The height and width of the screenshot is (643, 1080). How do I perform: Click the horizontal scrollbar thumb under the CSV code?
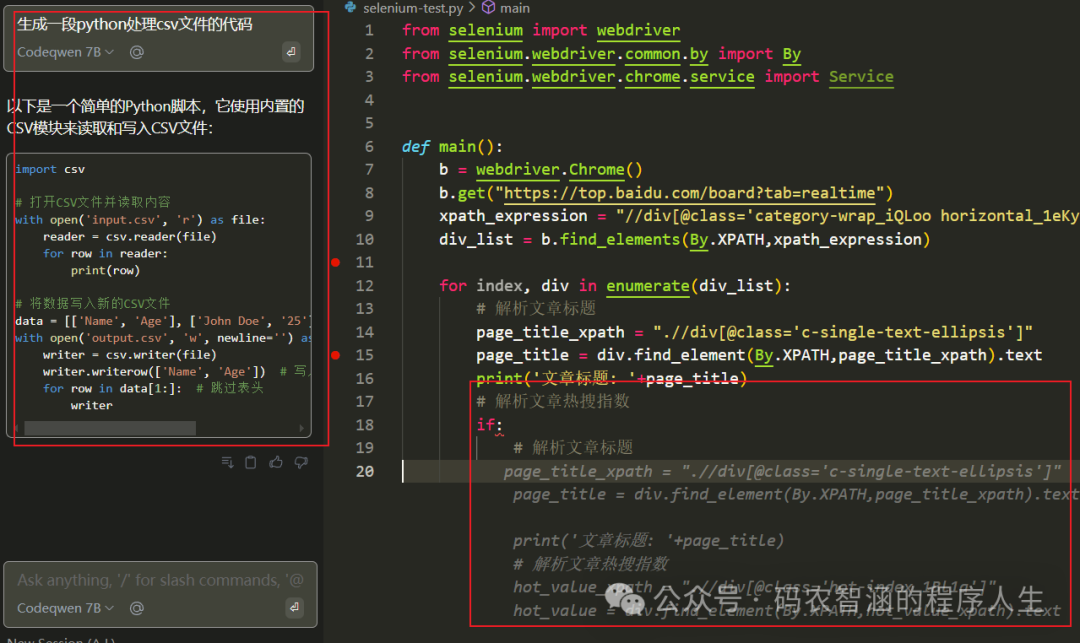point(110,428)
